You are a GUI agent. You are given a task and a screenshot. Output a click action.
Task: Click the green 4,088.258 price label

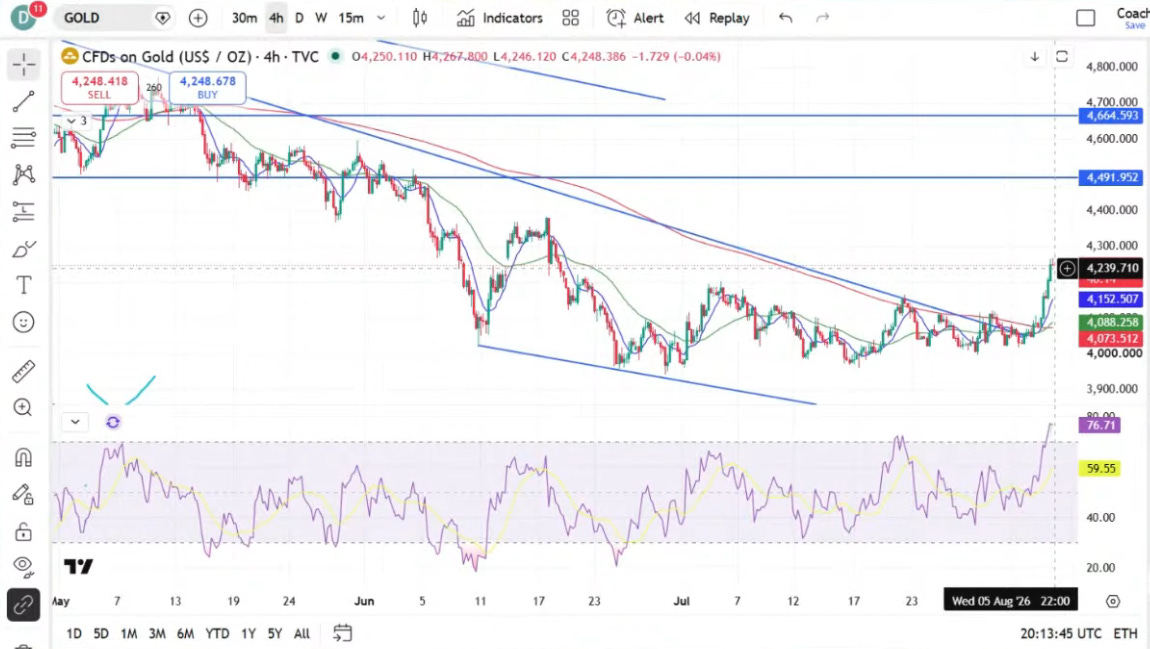pyautogui.click(x=1111, y=322)
